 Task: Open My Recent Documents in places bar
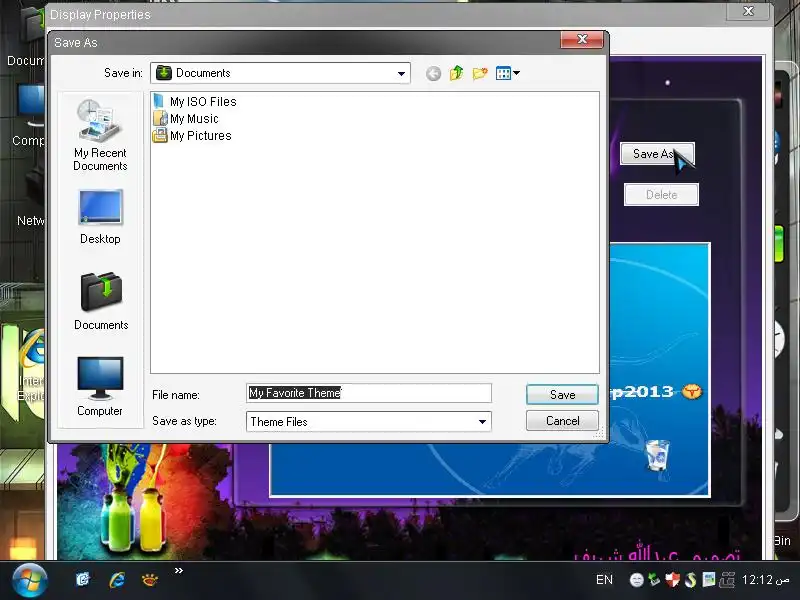[x=100, y=135]
